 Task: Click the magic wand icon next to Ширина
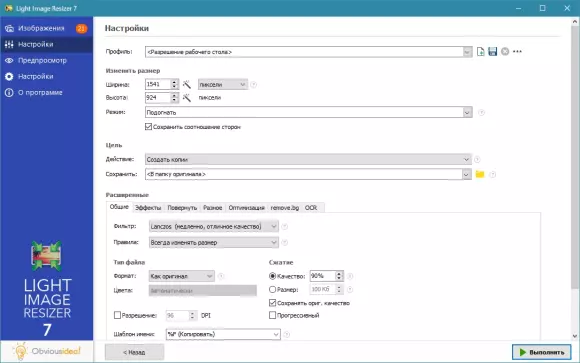tap(187, 85)
